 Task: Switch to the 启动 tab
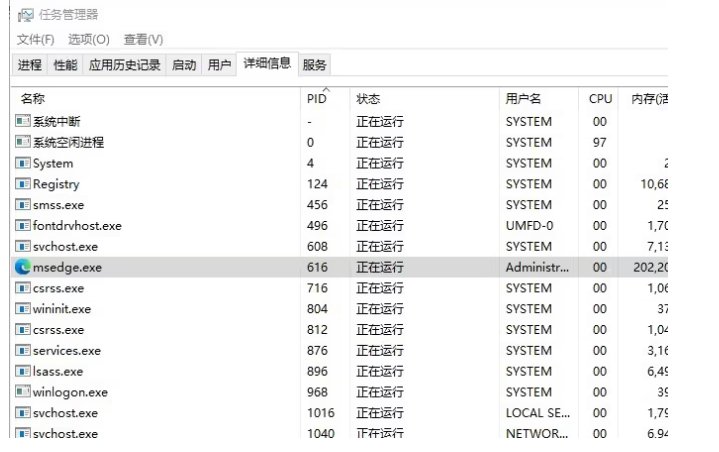click(x=184, y=65)
